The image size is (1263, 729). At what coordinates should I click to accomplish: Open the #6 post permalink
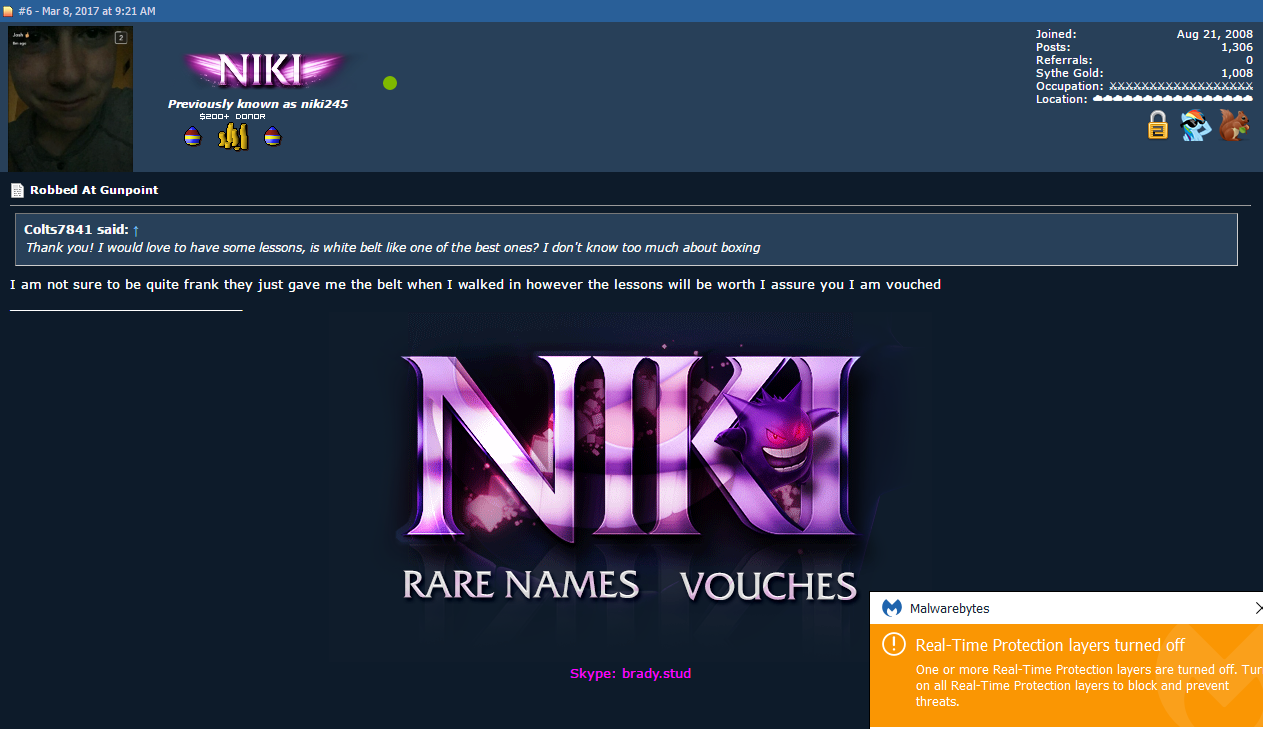click(26, 11)
